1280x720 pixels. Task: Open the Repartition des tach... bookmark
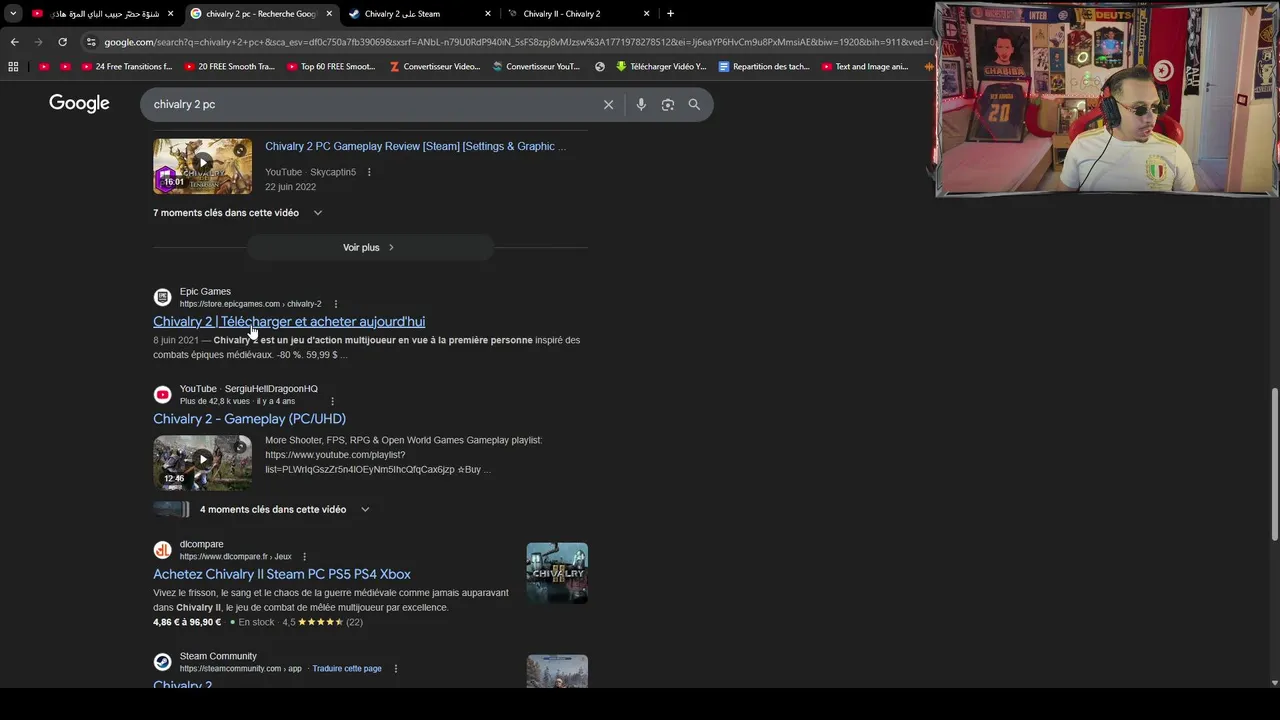(764, 67)
